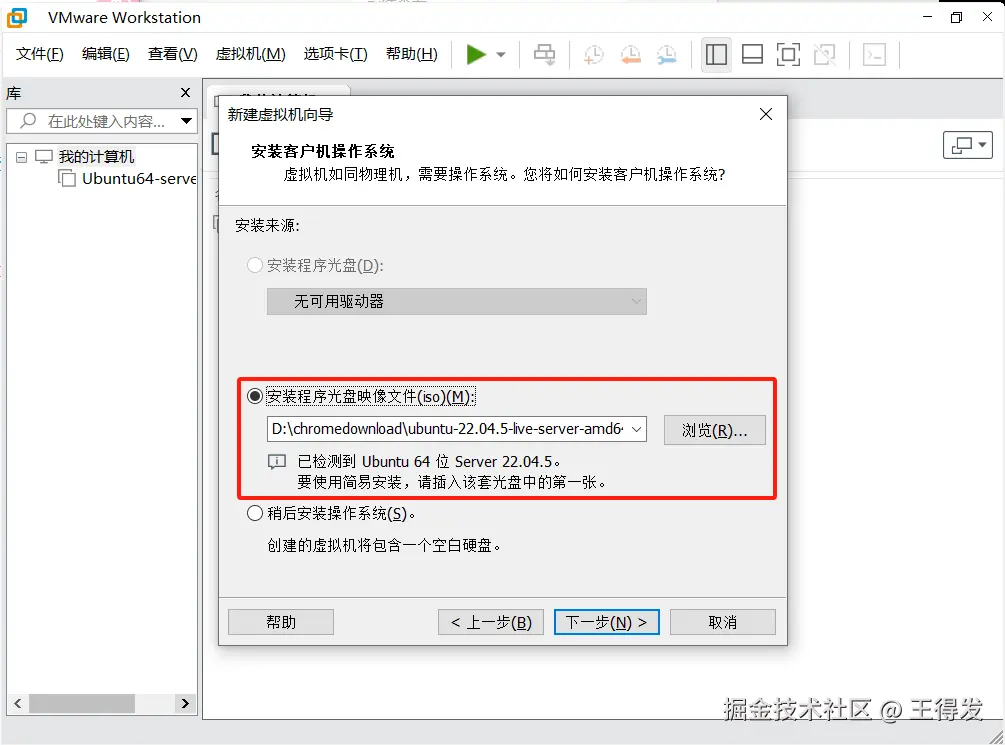The image size is (1005, 745).
Task: Collapse the 我的计算机 tree node
Action: [x=21, y=157]
